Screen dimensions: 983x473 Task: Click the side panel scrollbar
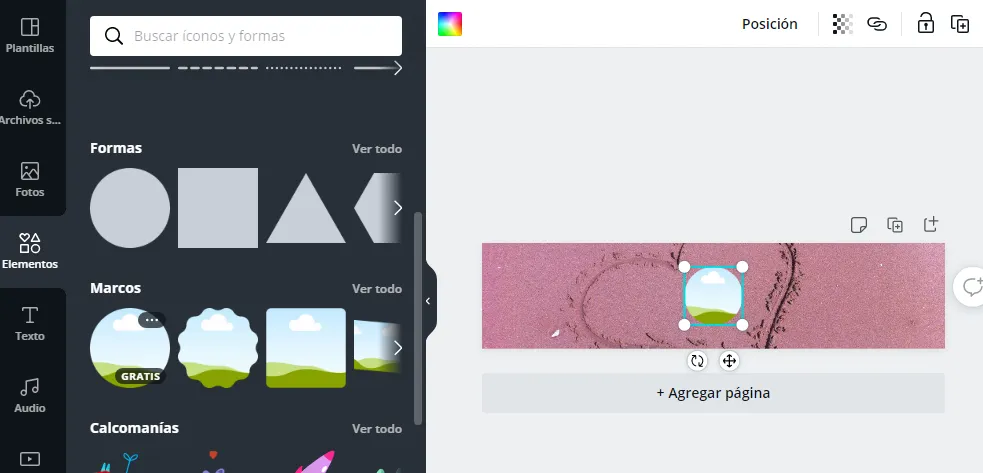click(x=418, y=319)
